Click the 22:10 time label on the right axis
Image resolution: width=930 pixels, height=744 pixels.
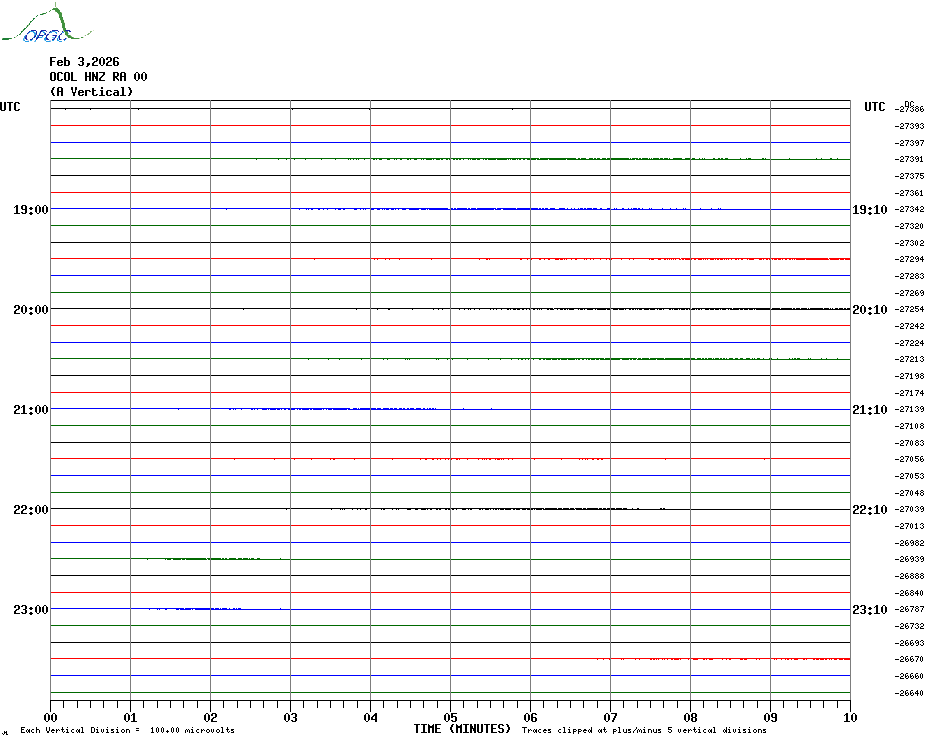pos(868,510)
